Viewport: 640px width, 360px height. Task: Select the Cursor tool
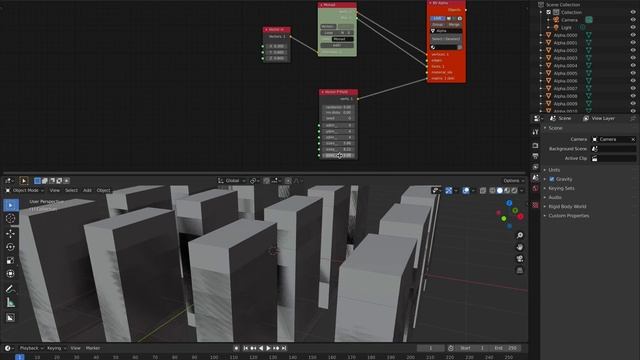[x=11, y=218]
